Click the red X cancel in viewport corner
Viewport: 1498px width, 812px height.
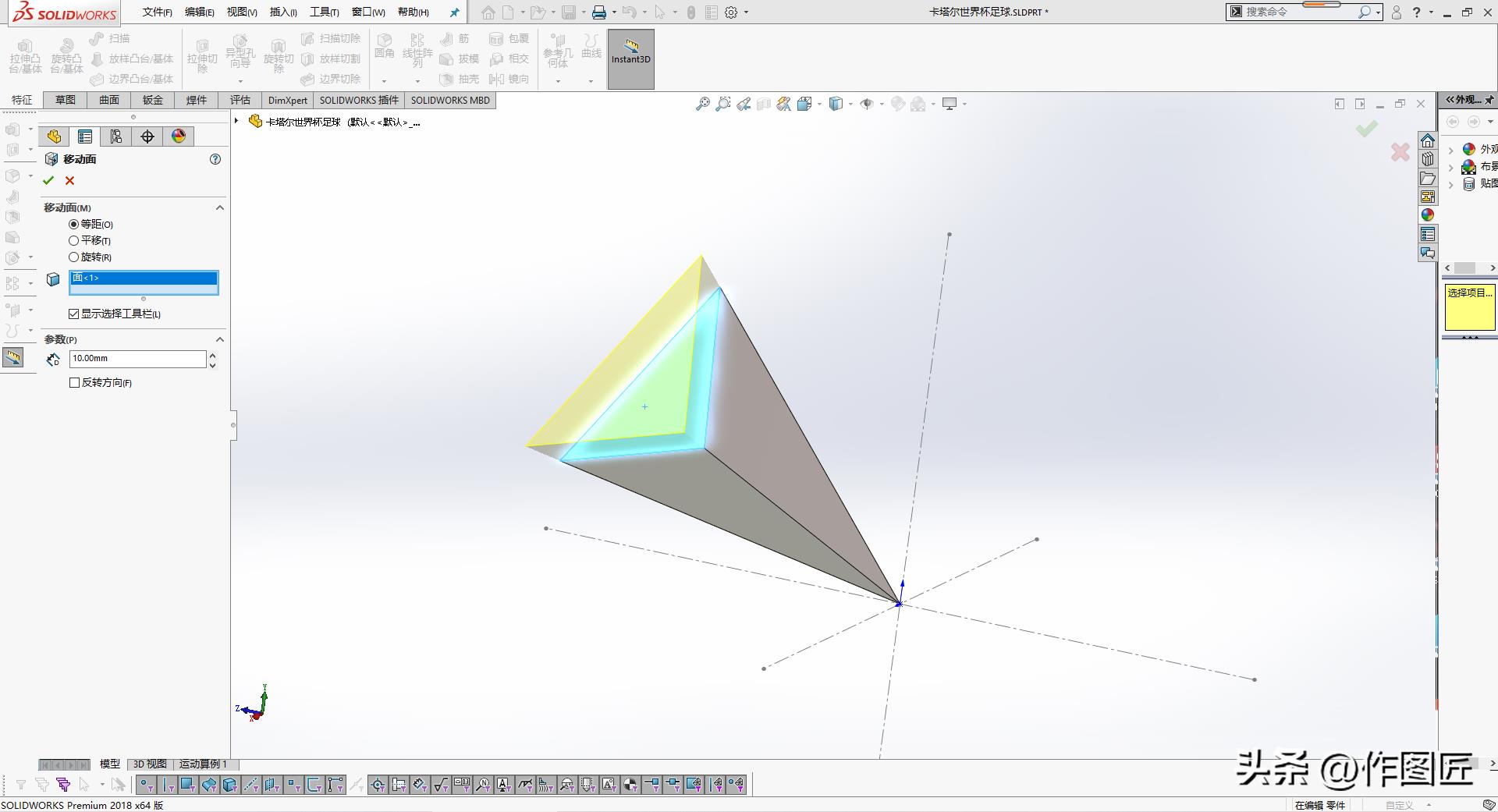pos(1400,152)
